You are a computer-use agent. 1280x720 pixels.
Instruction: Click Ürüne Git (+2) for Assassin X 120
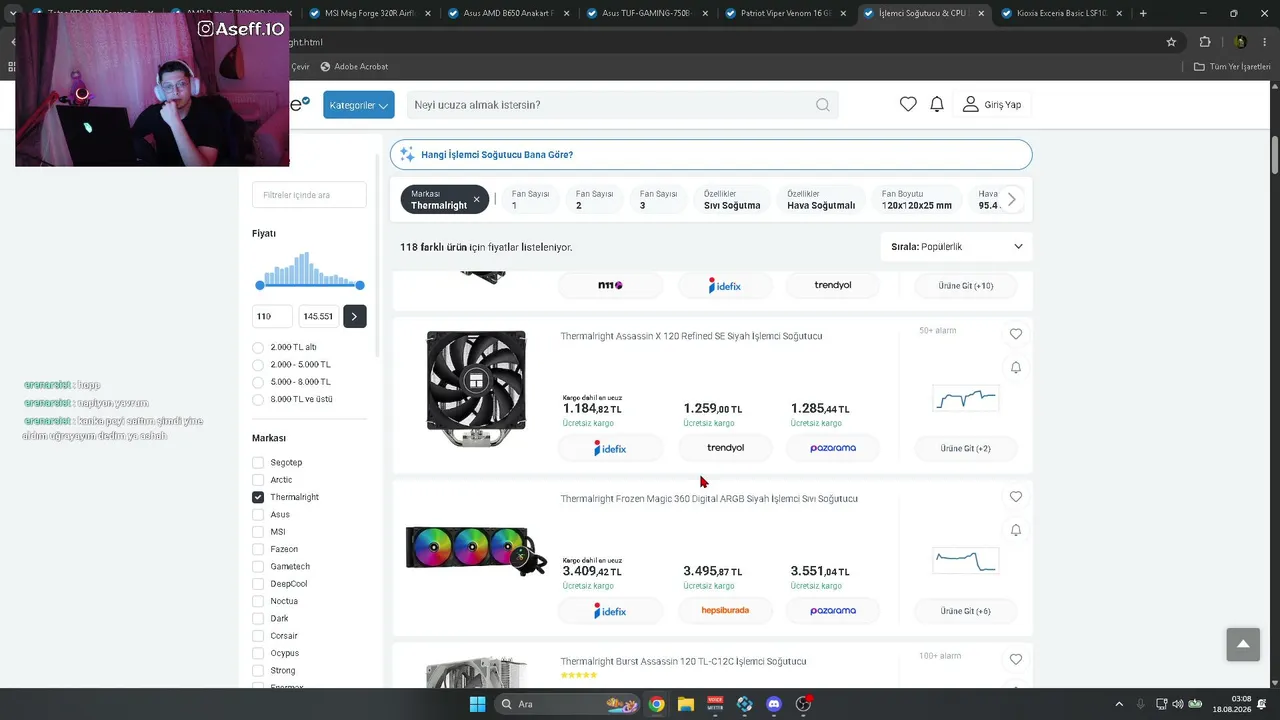(965, 448)
